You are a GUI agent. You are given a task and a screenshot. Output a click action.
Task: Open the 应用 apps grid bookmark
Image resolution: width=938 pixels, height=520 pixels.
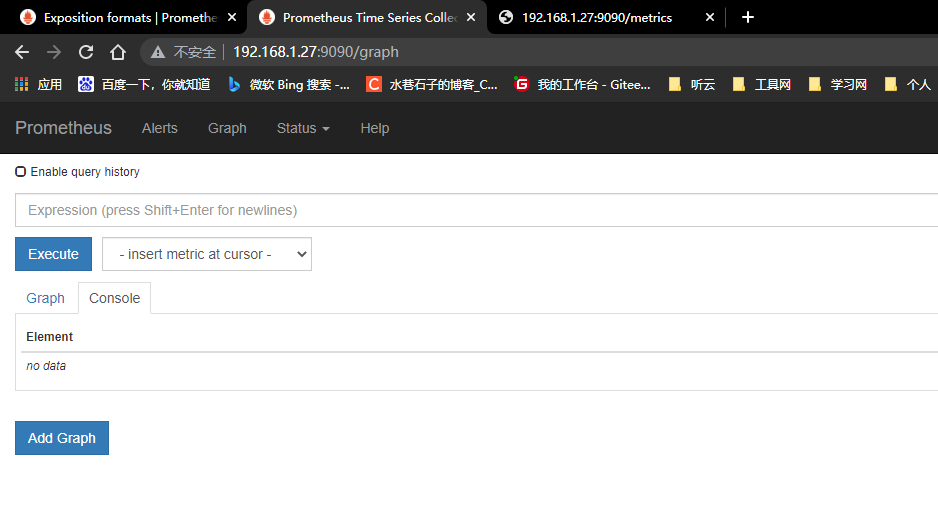pyautogui.click(x=38, y=84)
